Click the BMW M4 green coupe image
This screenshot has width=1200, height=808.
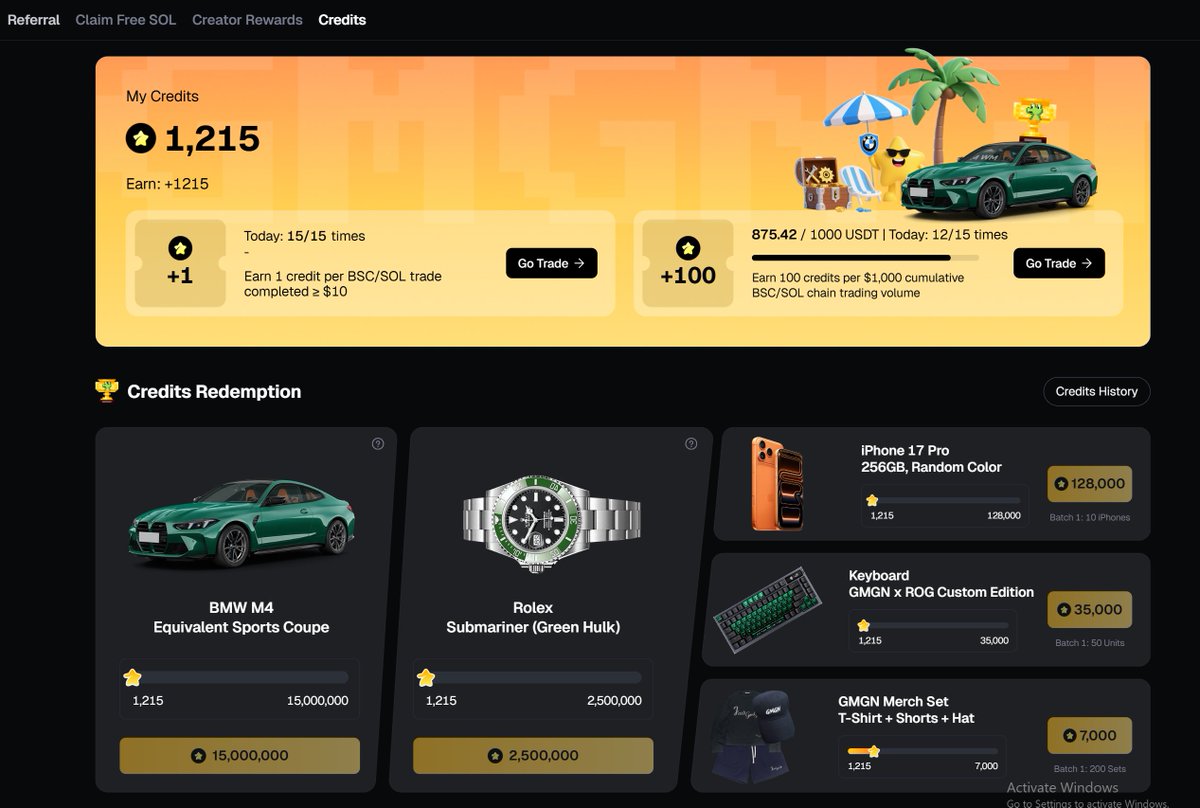[241, 521]
